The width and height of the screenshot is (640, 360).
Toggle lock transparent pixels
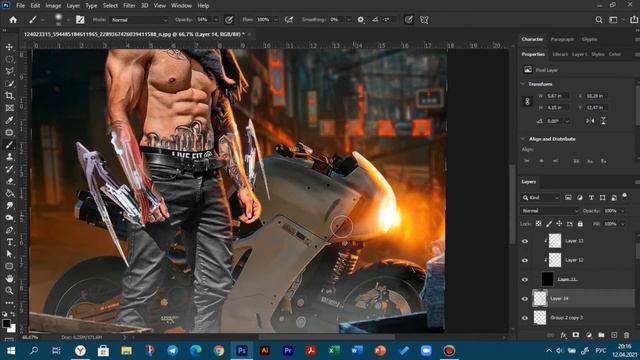[539, 224]
